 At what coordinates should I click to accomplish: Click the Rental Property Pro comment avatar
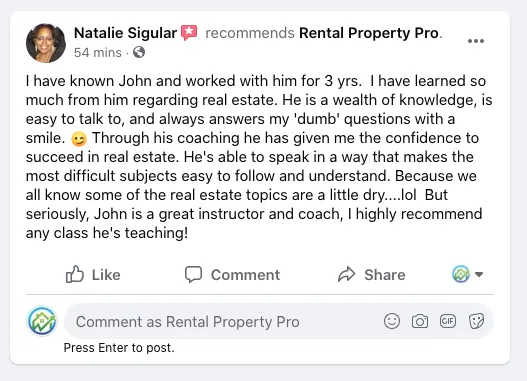(x=42, y=321)
